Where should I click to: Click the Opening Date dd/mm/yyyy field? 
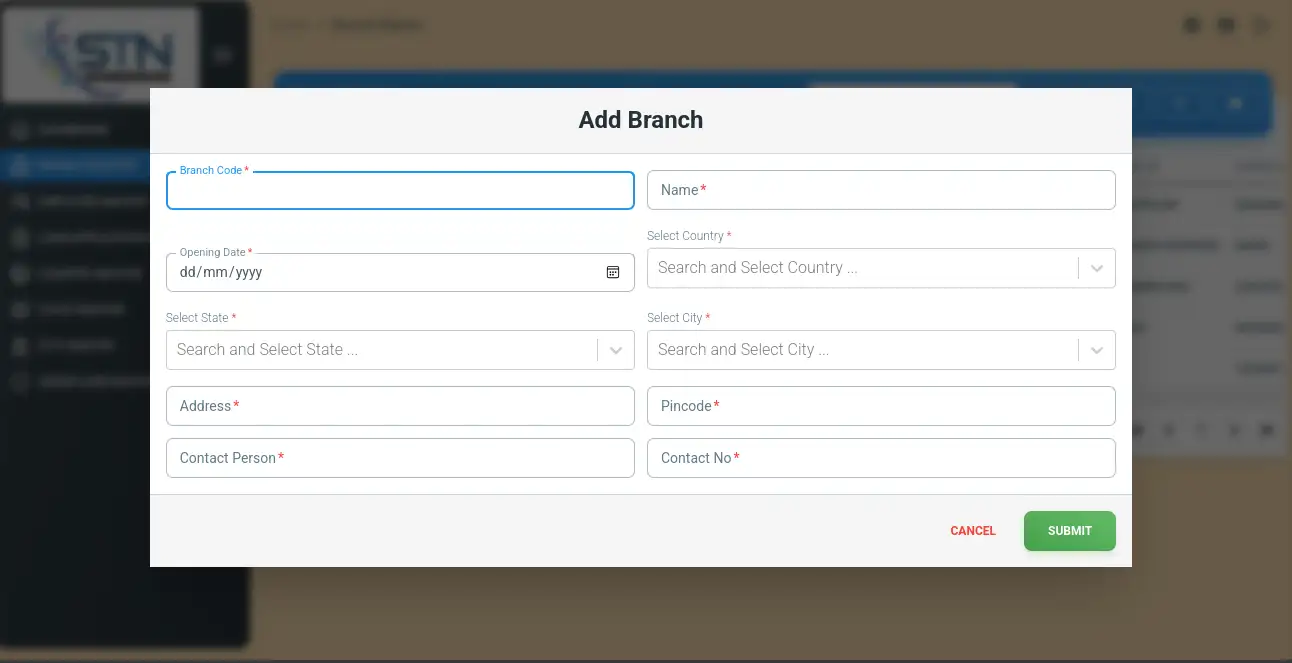tap(380, 272)
